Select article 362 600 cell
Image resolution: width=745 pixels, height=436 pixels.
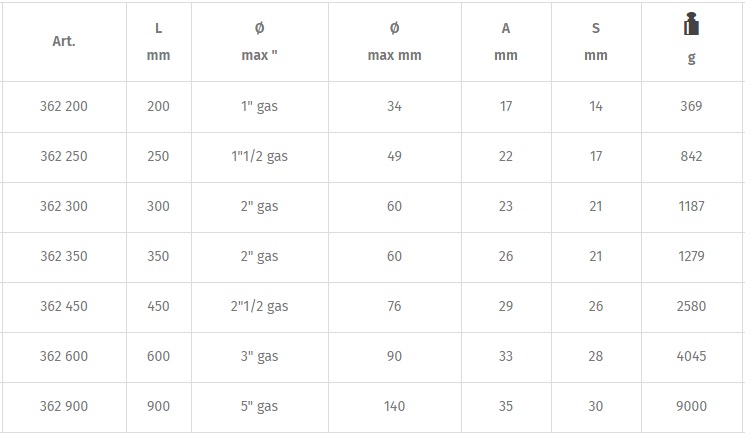click(x=64, y=356)
